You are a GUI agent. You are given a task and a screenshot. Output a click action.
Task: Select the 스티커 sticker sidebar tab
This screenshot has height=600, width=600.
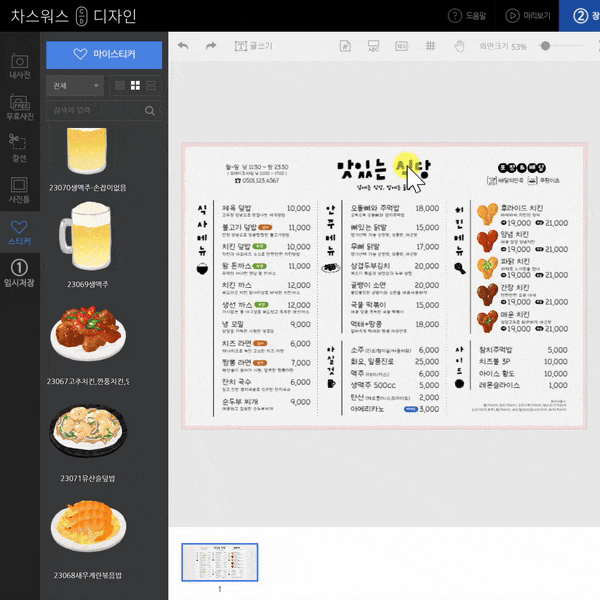click(x=20, y=232)
